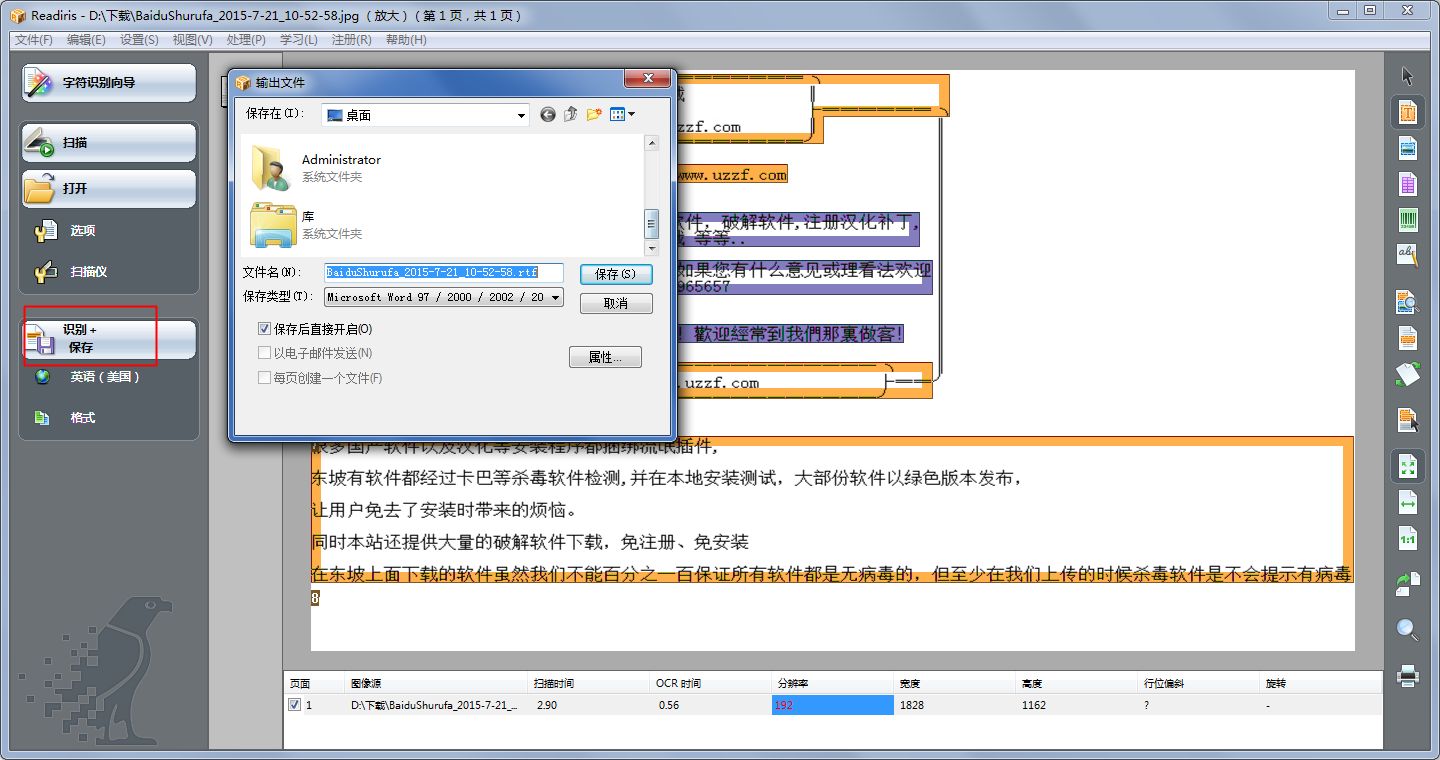Click the 每页创建一个文件 checkbox
The width and height of the screenshot is (1440, 760).
coord(264,378)
